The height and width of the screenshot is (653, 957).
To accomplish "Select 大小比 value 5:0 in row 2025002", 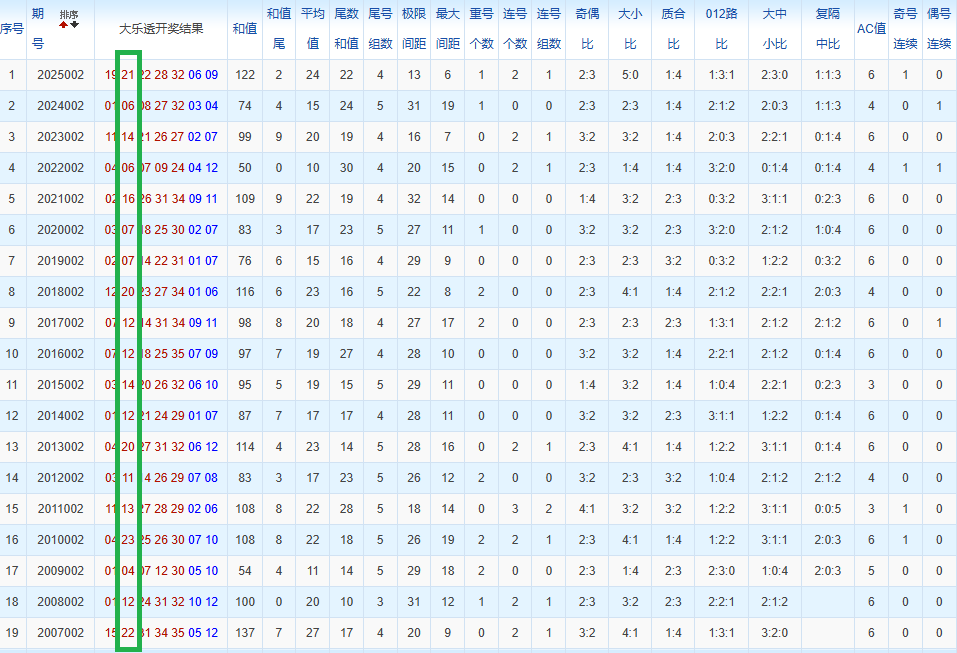I will coord(630,75).
